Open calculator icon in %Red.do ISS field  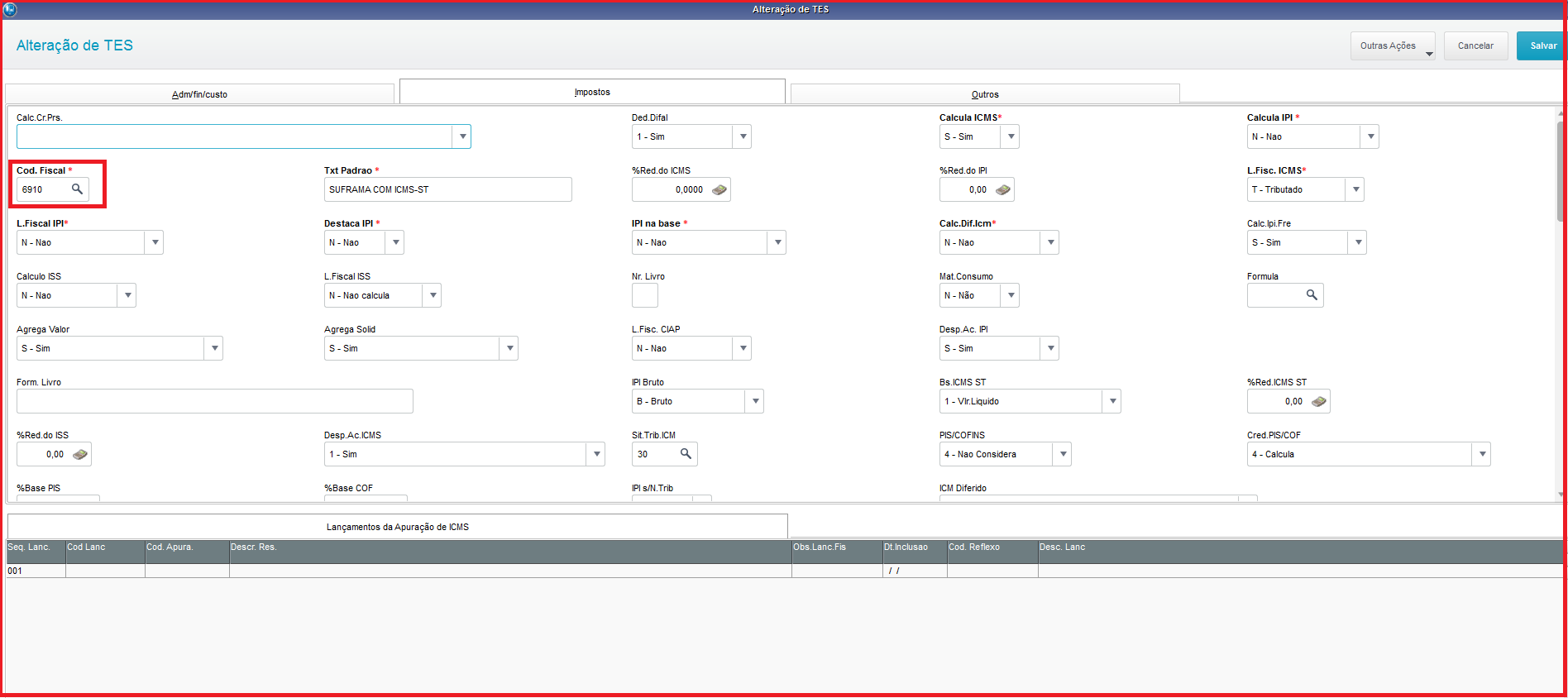pyautogui.click(x=80, y=454)
